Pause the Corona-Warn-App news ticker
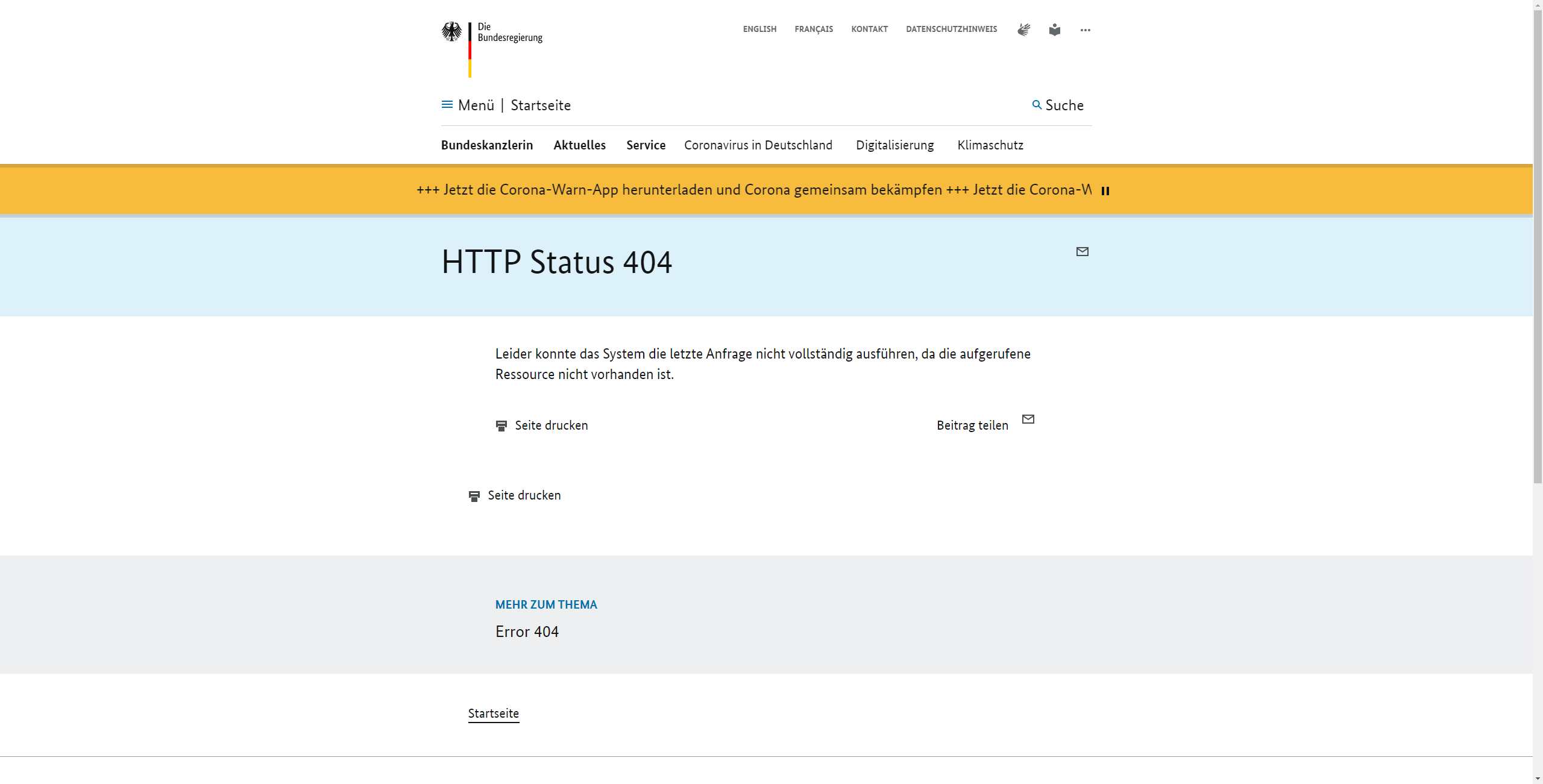 pos(1105,191)
